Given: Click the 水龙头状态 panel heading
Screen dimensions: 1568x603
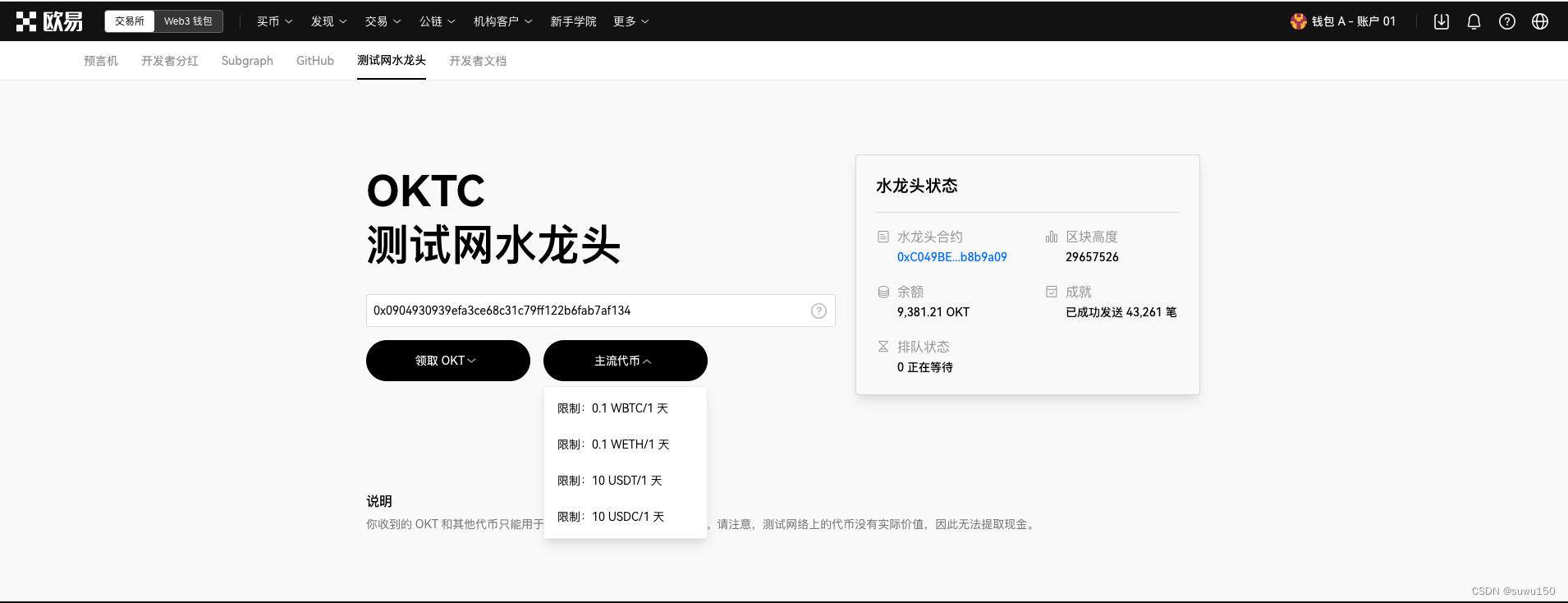Looking at the screenshot, I should click(917, 186).
